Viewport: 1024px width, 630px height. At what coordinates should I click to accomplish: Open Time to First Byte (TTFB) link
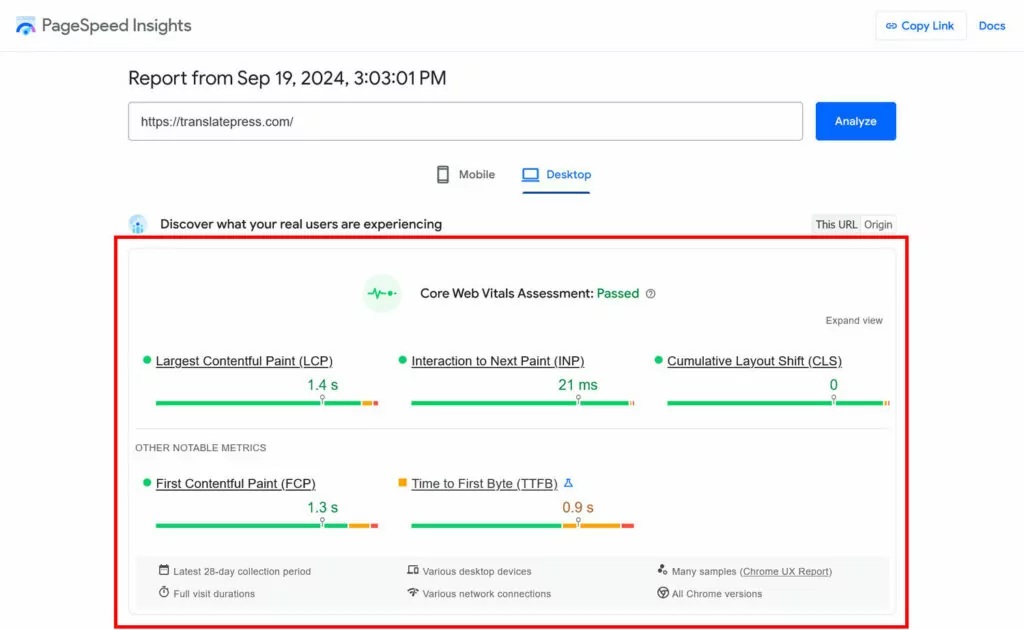(x=485, y=484)
